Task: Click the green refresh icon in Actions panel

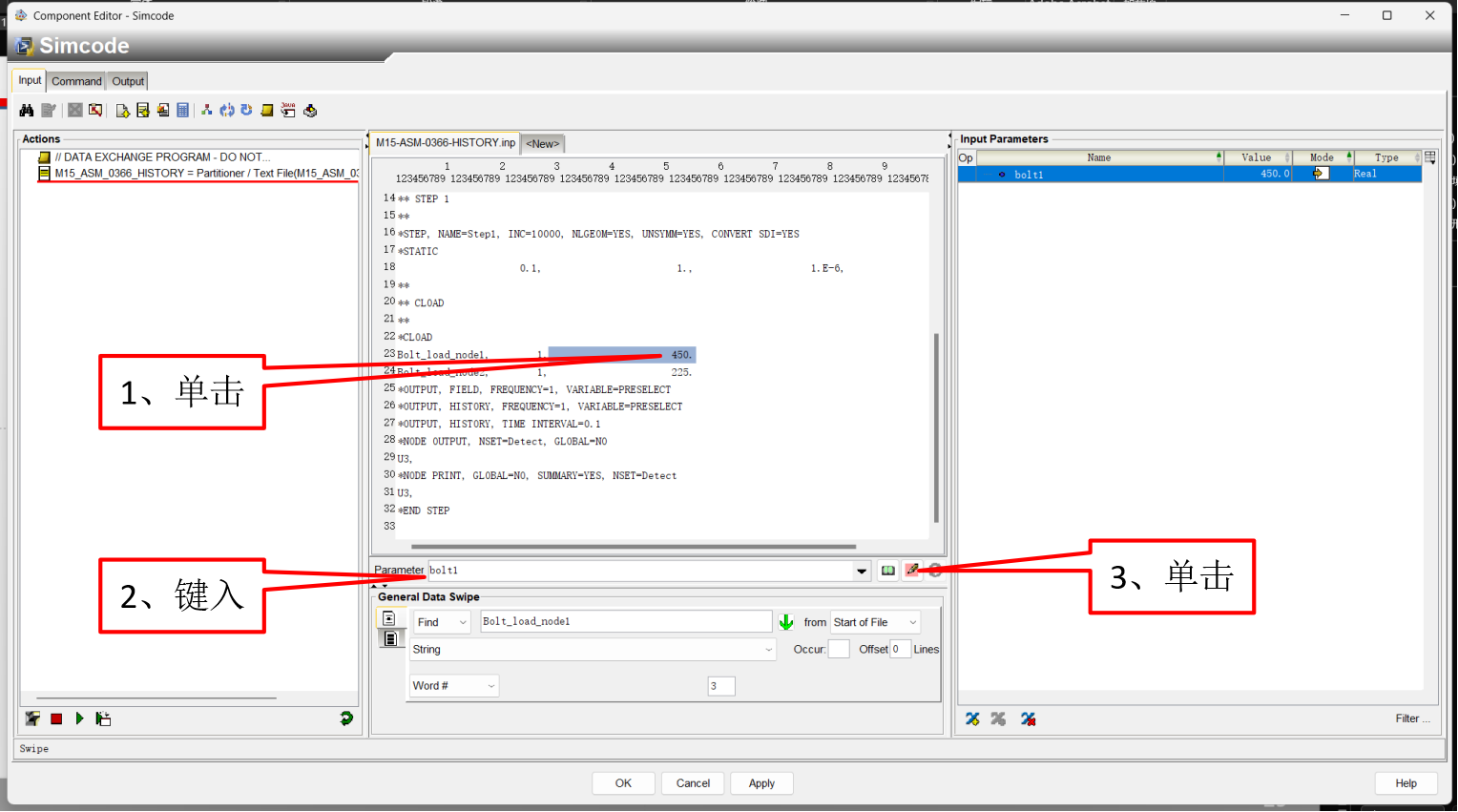Action: (x=346, y=718)
